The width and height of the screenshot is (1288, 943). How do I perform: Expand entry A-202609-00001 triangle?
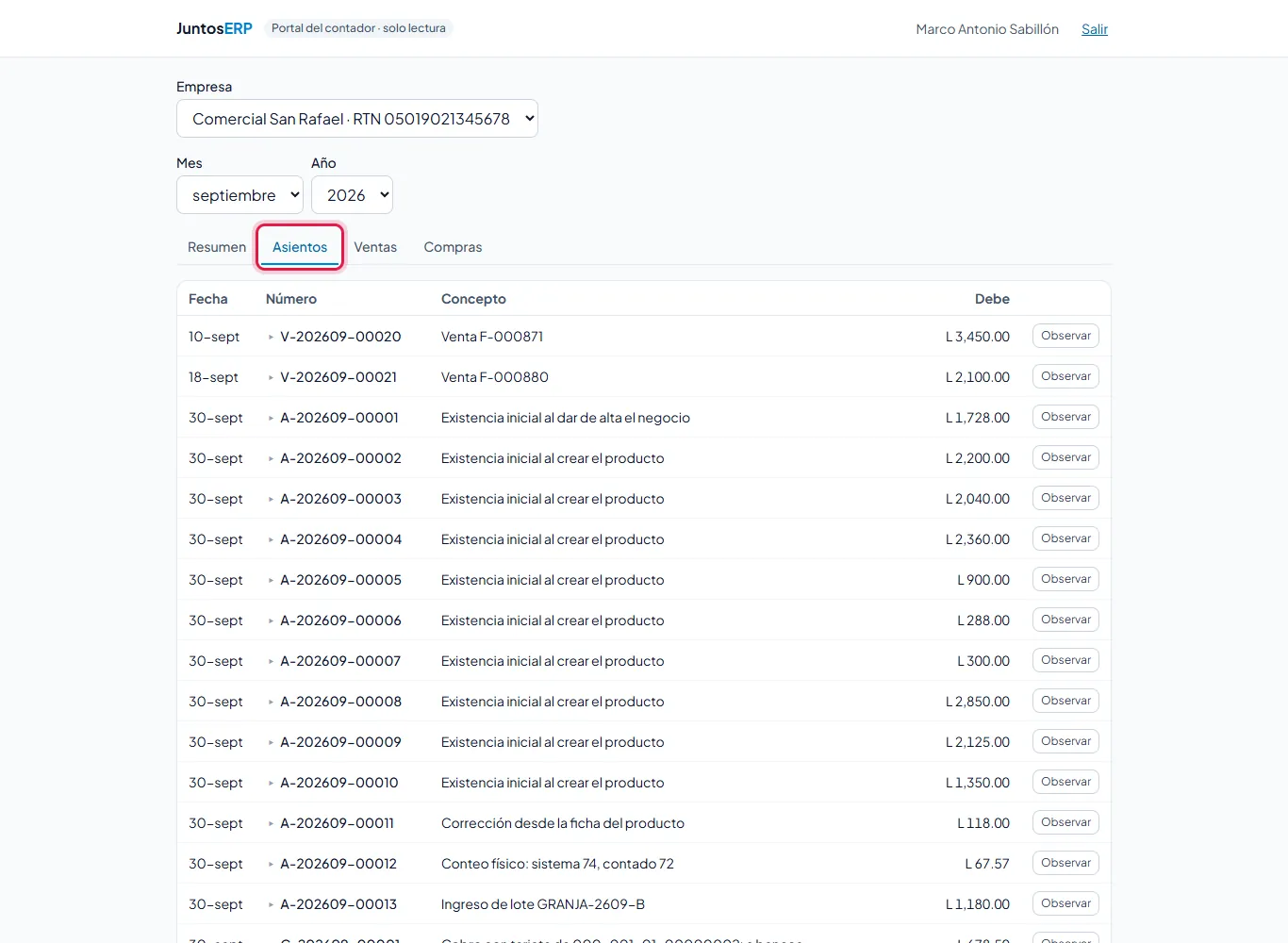pos(271,418)
